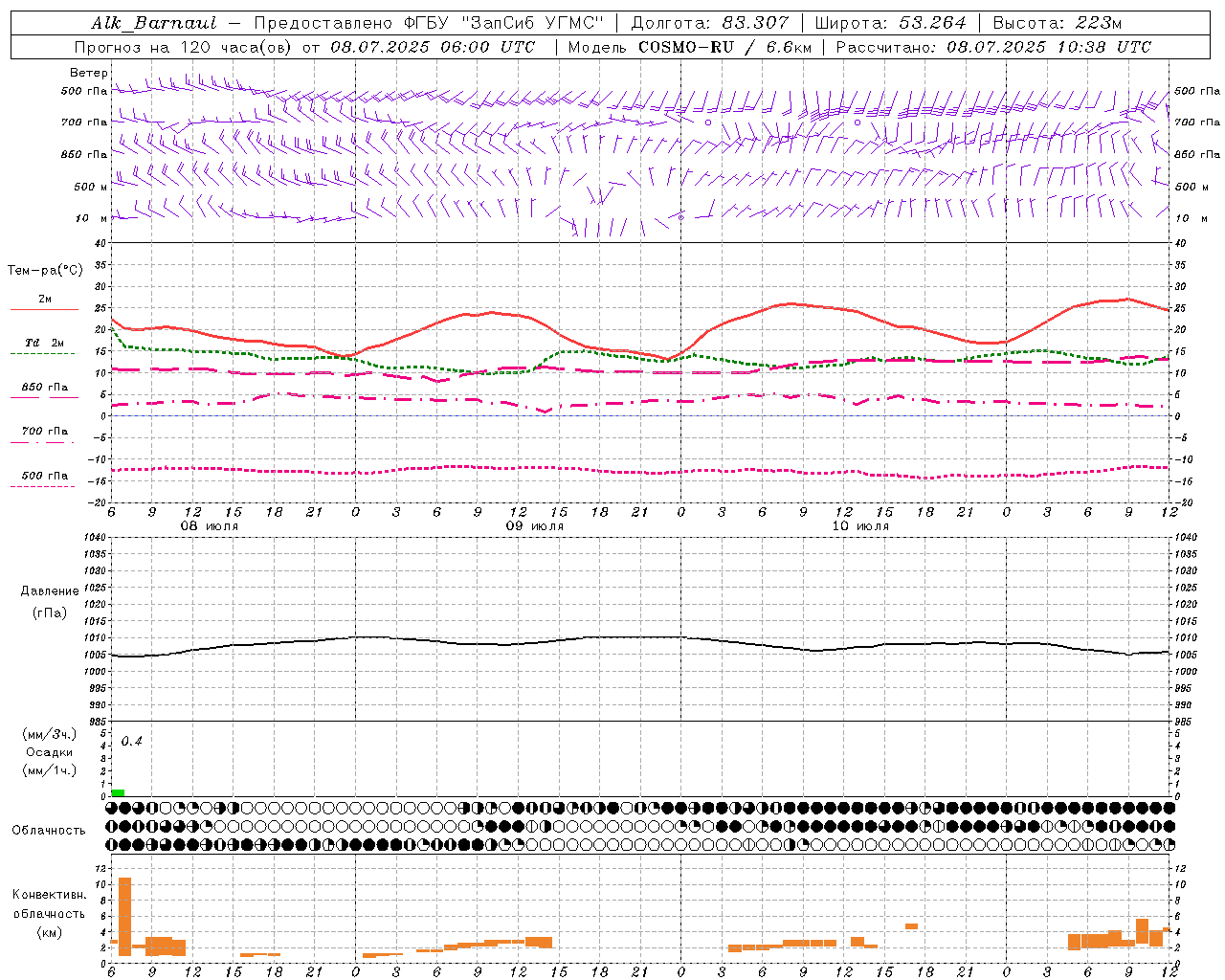This screenshot has height=980, width=1225.
Task: Click the 'Конвективн.' convective label
Action: (49, 895)
